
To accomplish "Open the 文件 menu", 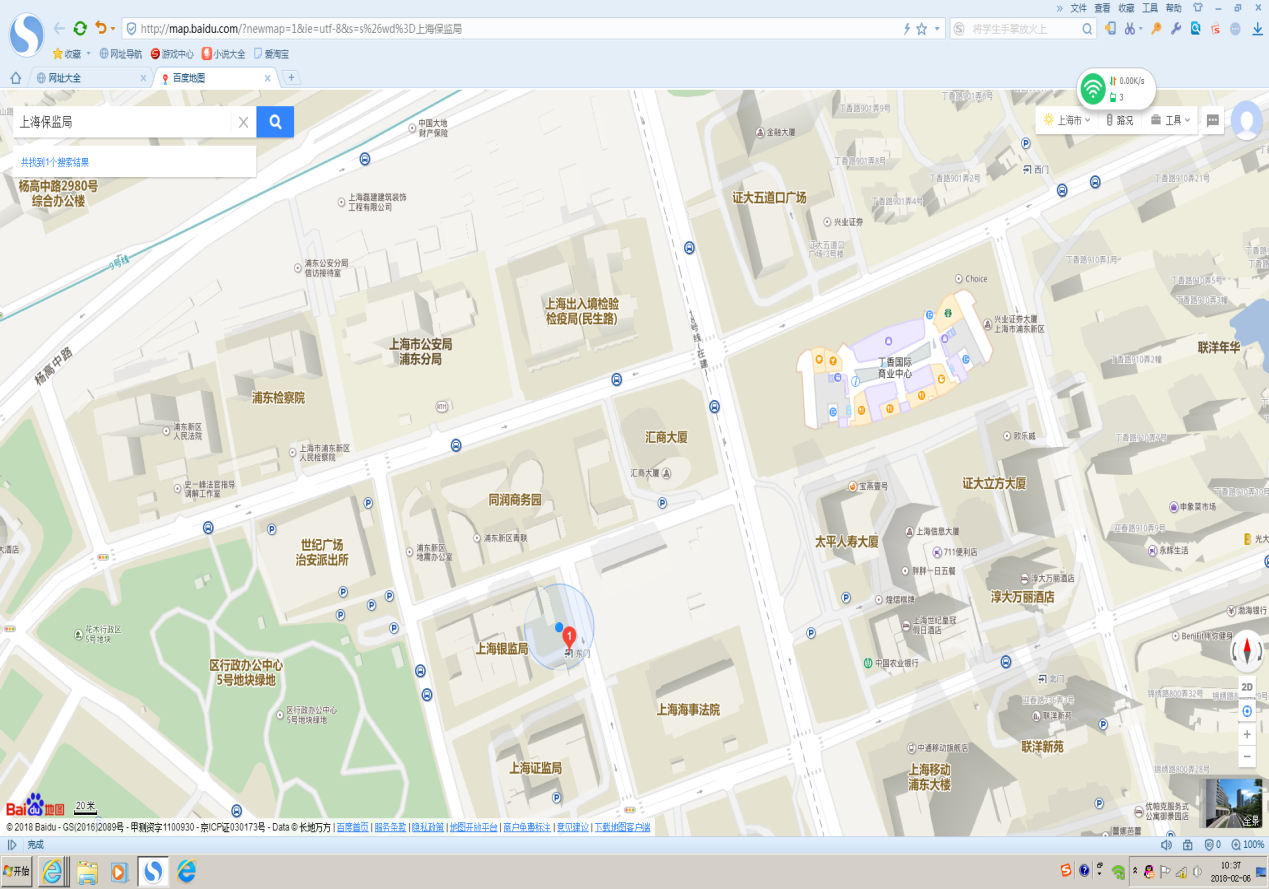I will (x=1078, y=7).
